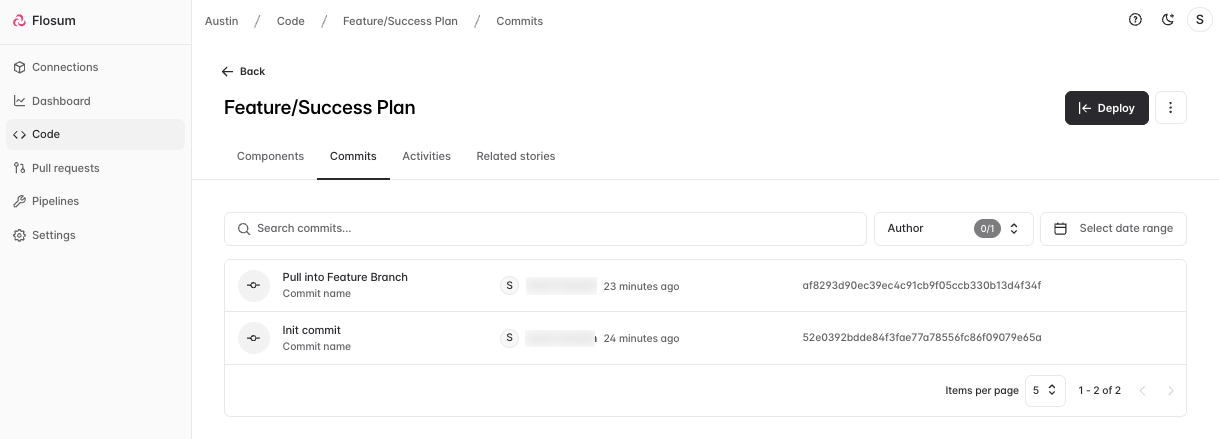Open Pipelines in the sidebar

pyautogui.click(x=55, y=201)
